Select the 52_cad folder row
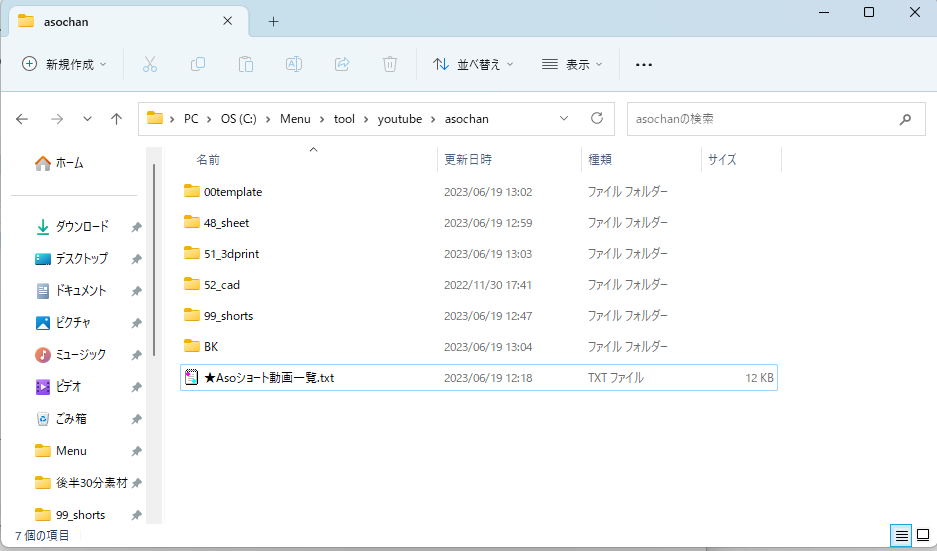 pyautogui.click(x=479, y=284)
